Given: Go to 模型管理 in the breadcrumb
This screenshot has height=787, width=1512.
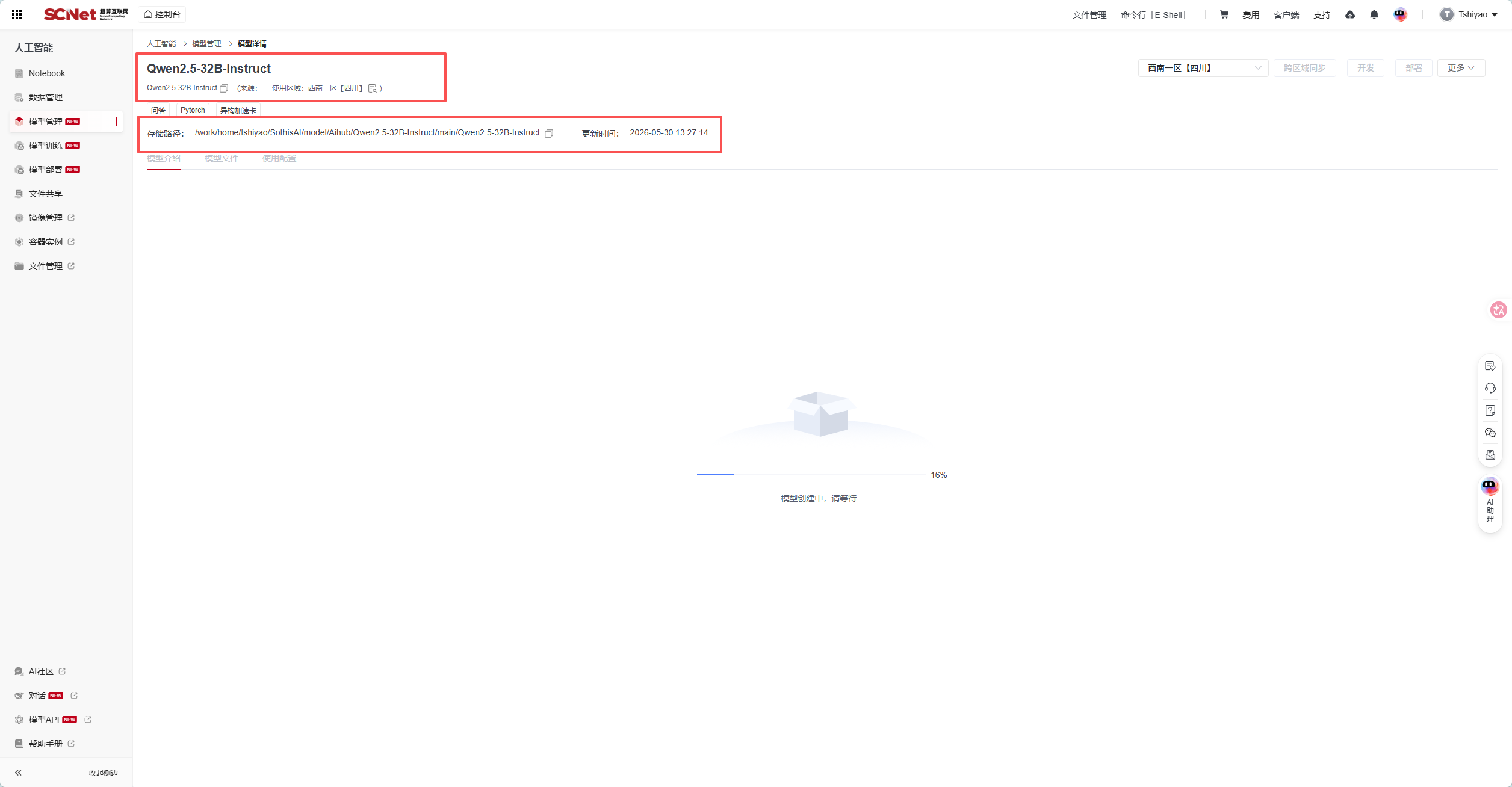Looking at the screenshot, I should [x=206, y=43].
